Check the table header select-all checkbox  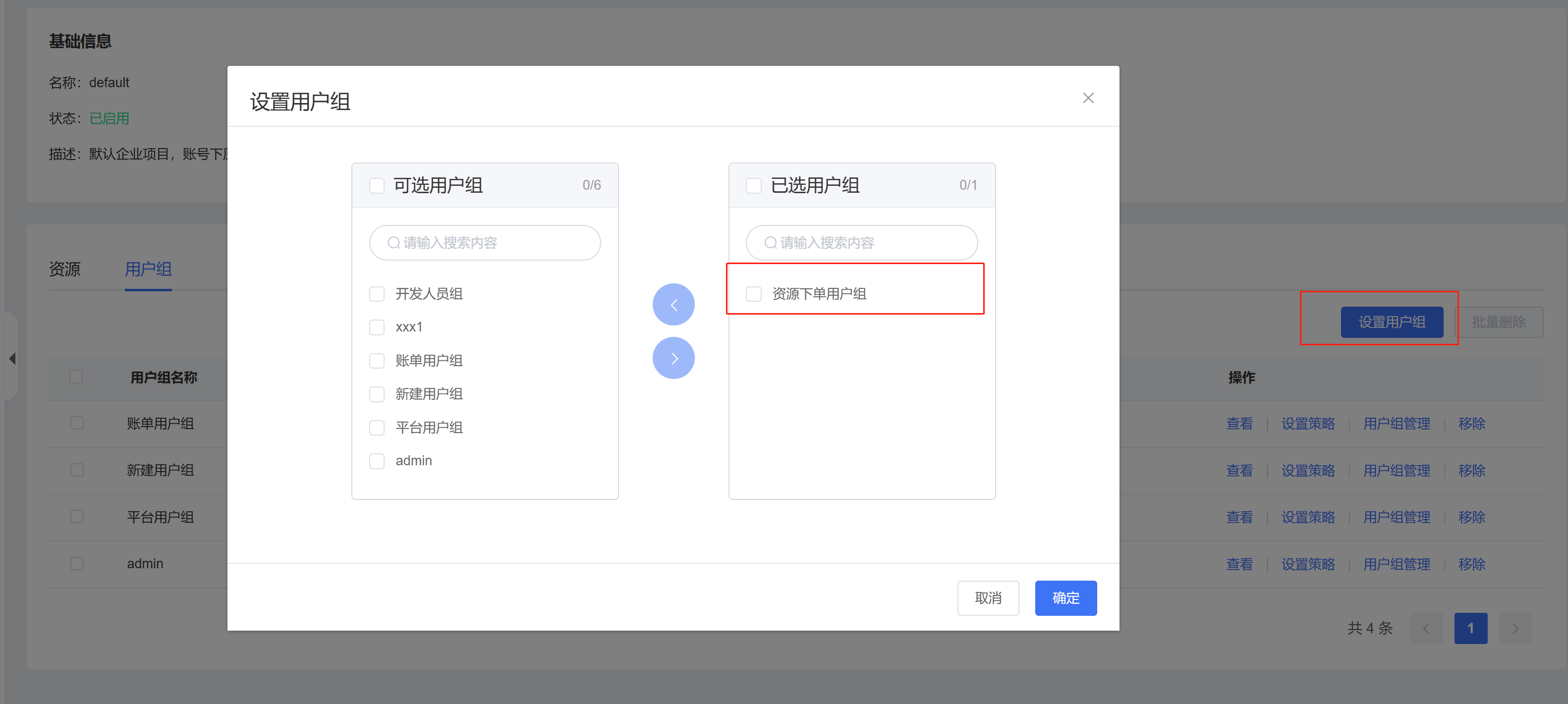click(x=76, y=377)
